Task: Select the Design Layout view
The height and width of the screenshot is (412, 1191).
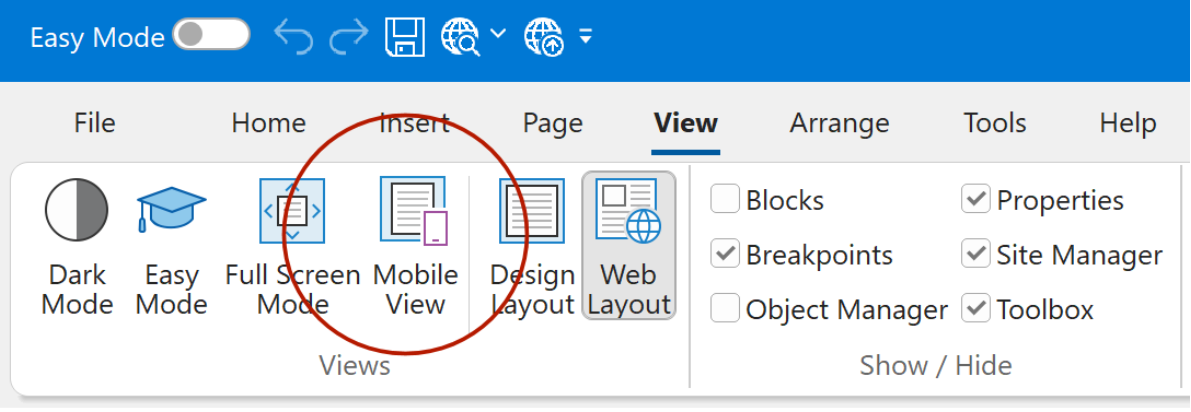Action: tap(532, 247)
